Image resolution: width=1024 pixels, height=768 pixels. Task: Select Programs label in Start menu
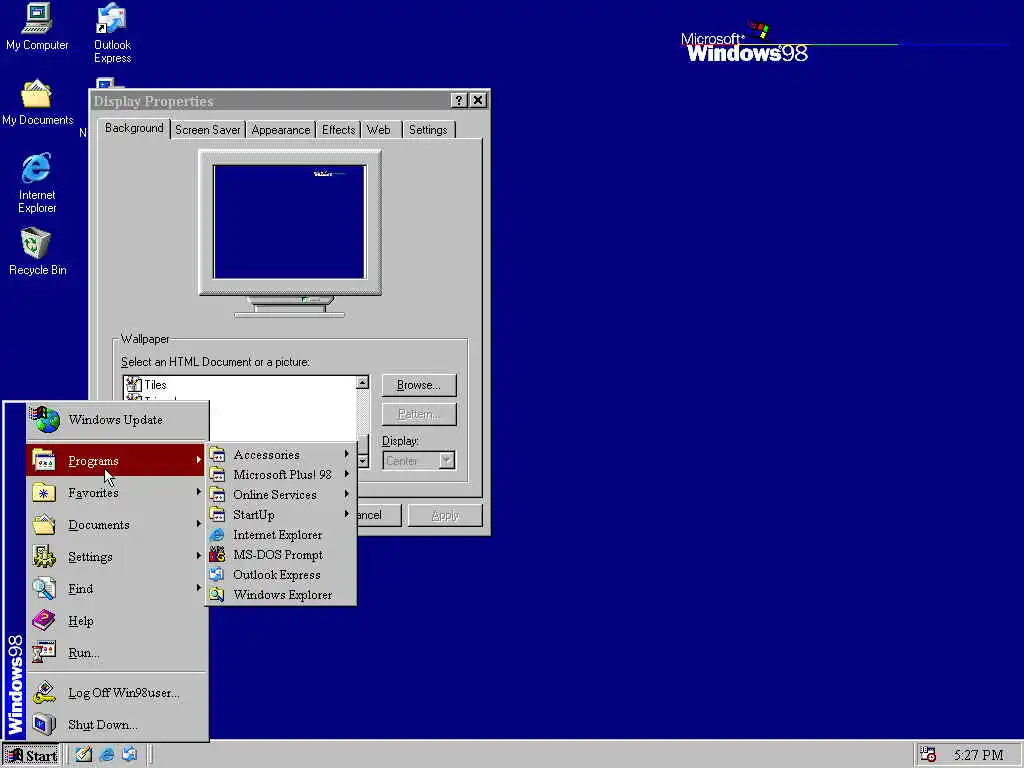pyautogui.click(x=93, y=461)
